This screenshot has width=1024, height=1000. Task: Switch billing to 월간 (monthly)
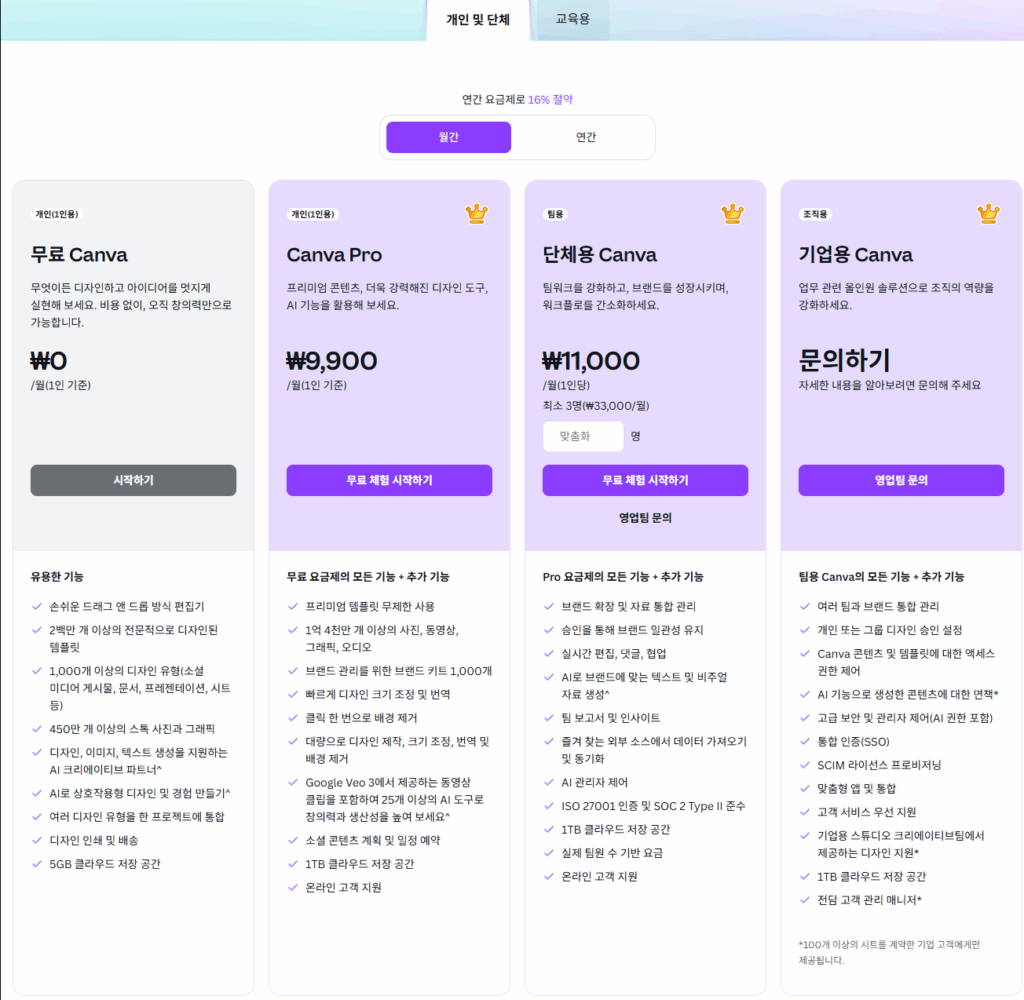click(448, 137)
